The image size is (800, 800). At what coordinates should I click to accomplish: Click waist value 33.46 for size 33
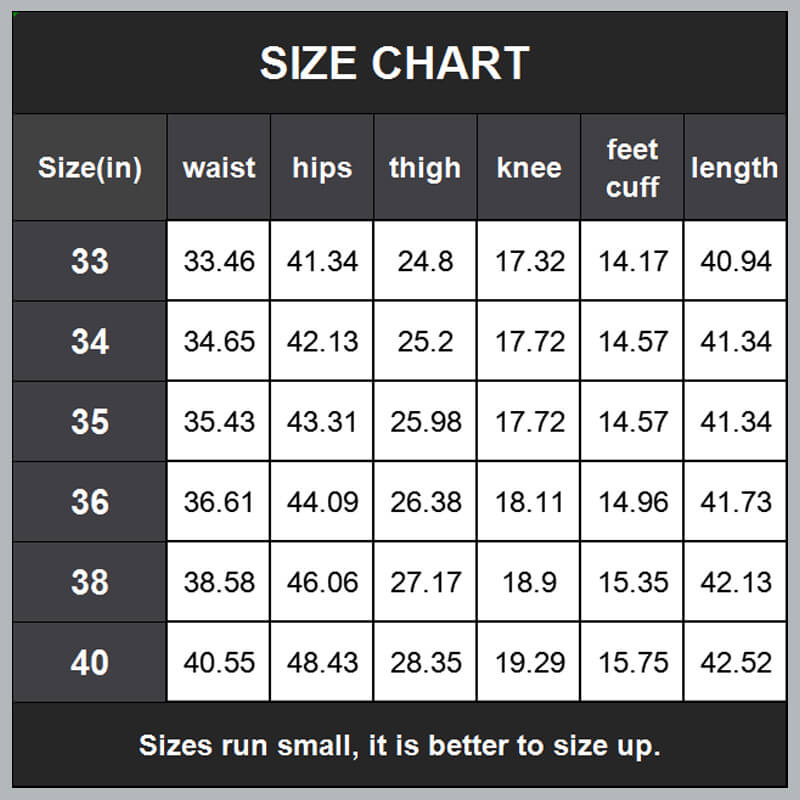tap(219, 262)
